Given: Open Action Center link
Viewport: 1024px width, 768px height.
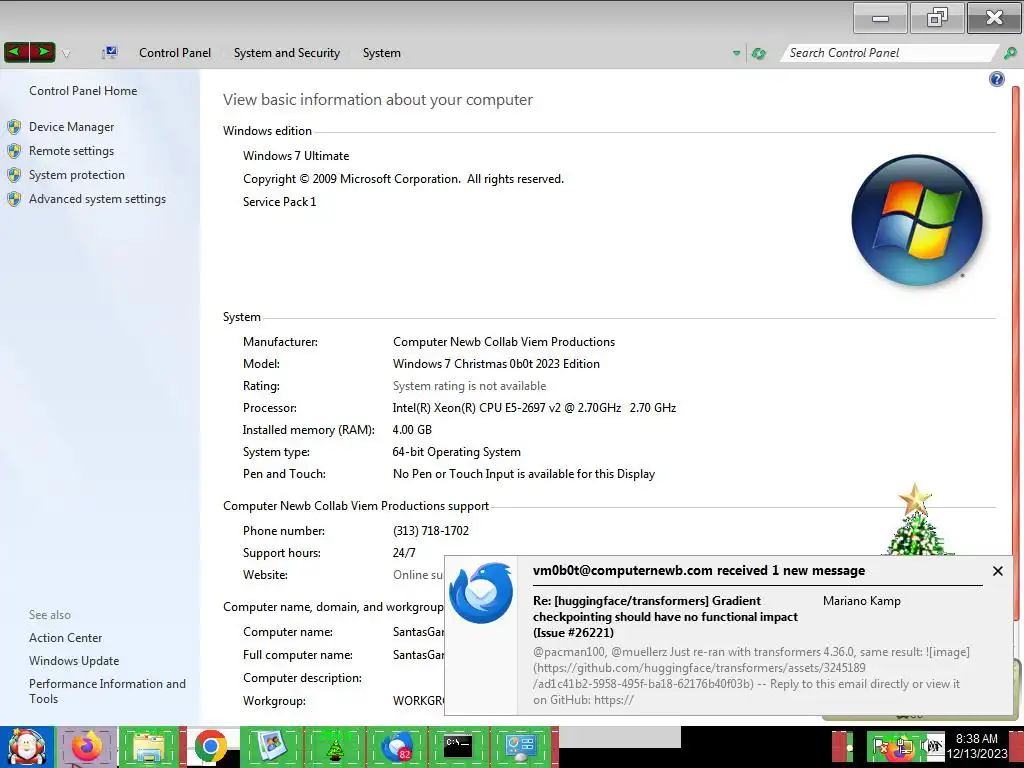Looking at the screenshot, I should pyautogui.click(x=65, y=638).
